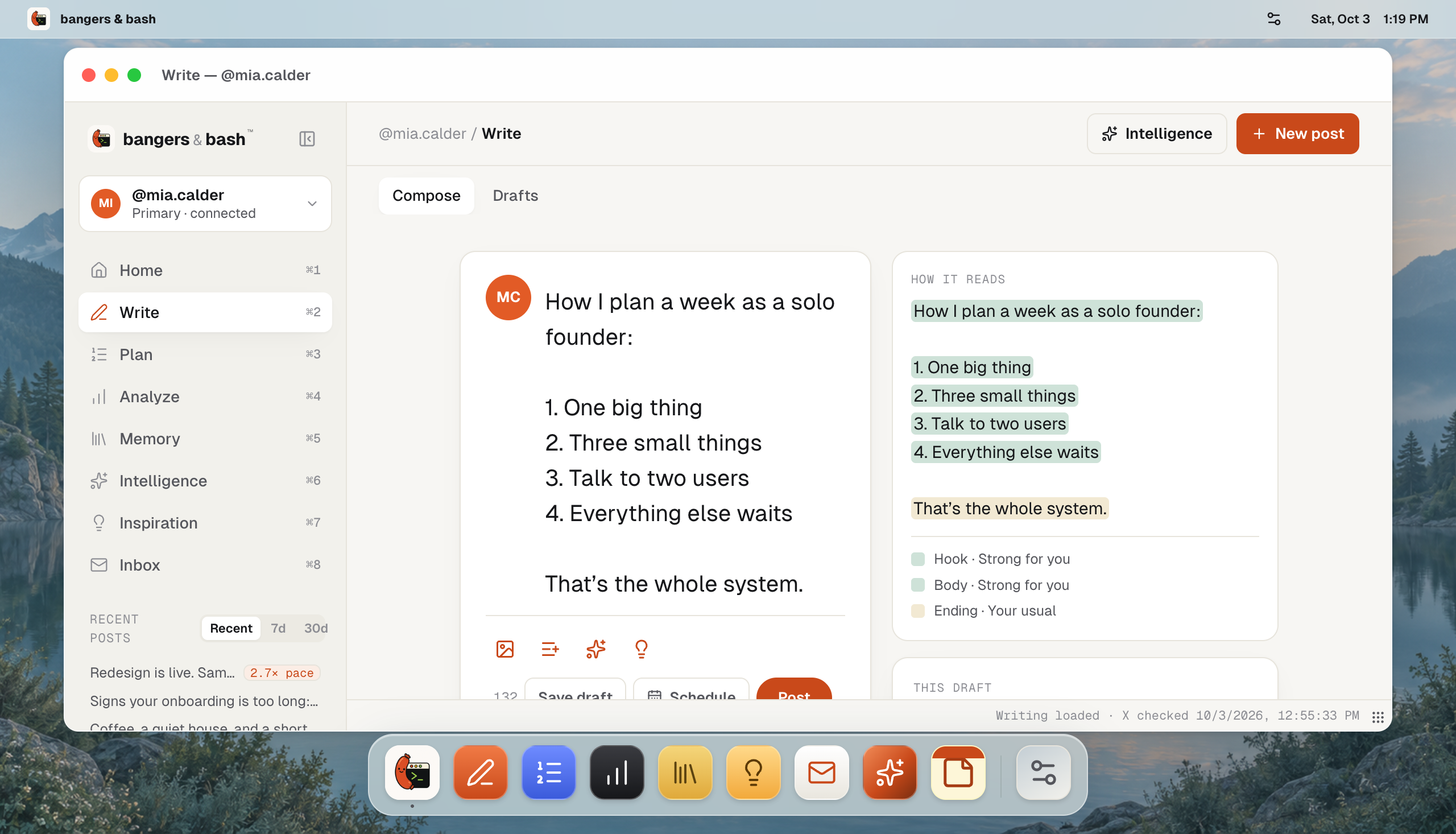Viewport: 1456px width, 834px height.
Task: Open the Write pencil dock icon
Action: [481, 772]
